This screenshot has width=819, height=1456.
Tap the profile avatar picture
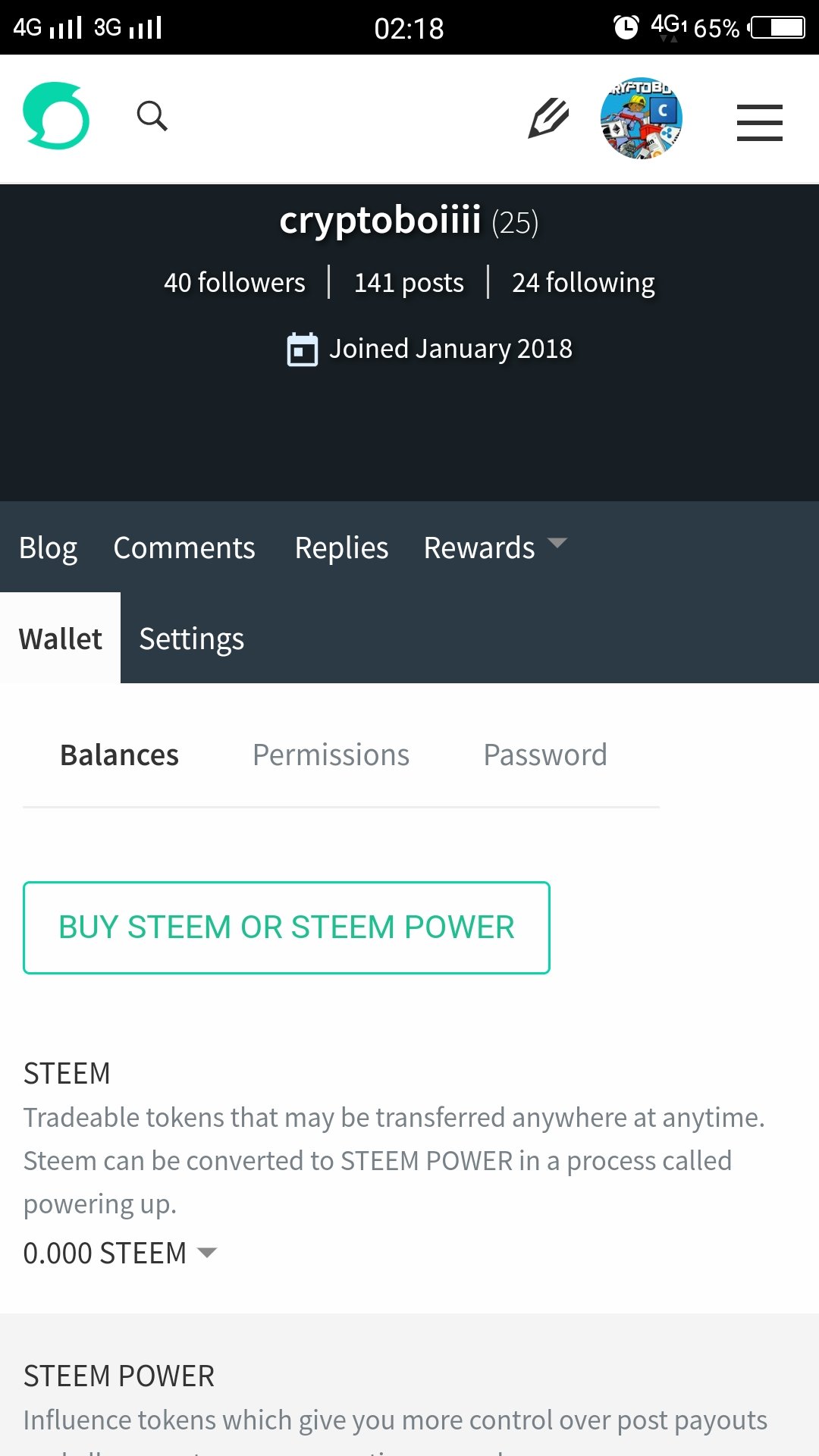coord(641,118)
